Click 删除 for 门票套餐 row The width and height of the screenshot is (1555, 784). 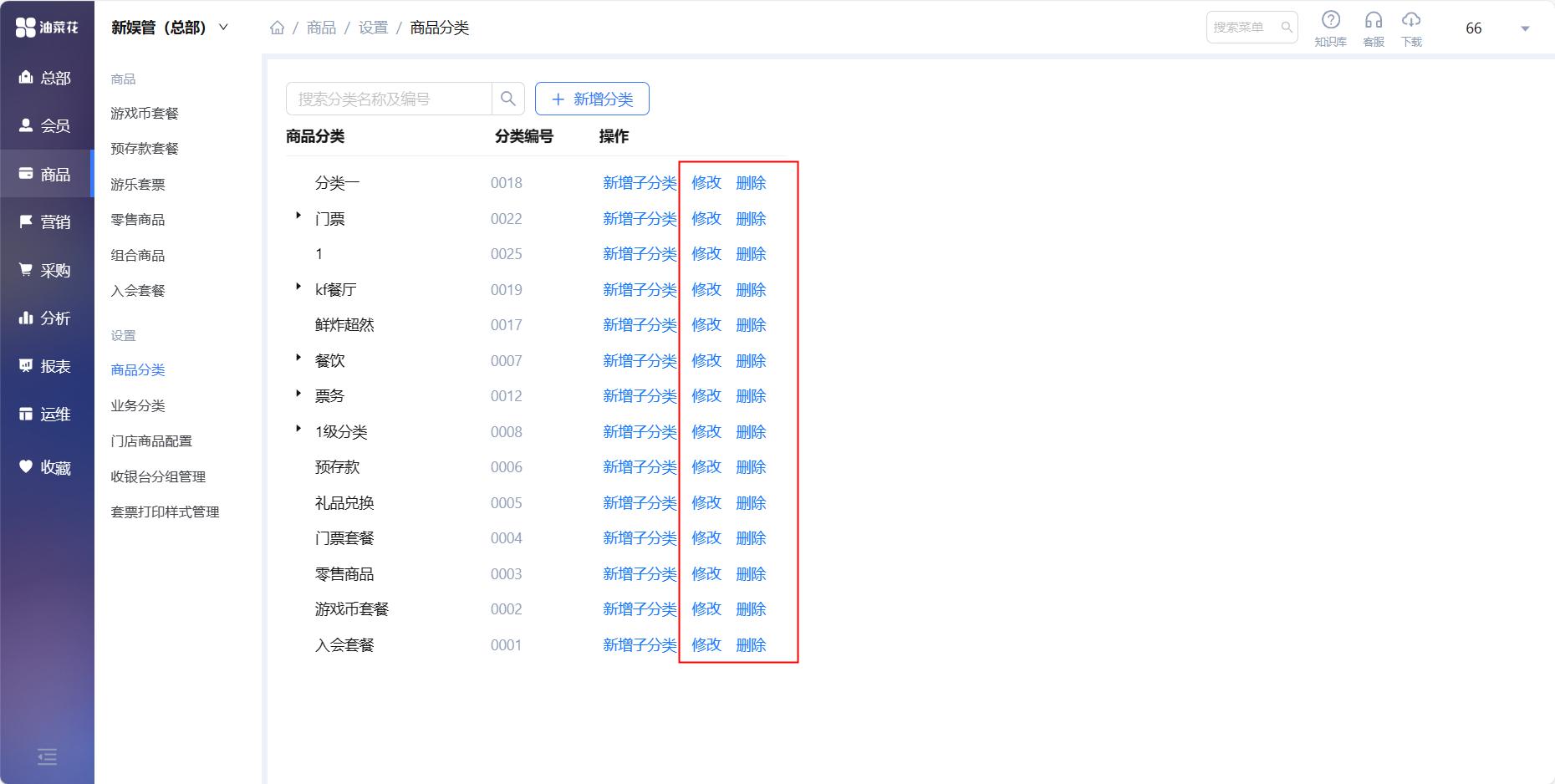(751, 538)
